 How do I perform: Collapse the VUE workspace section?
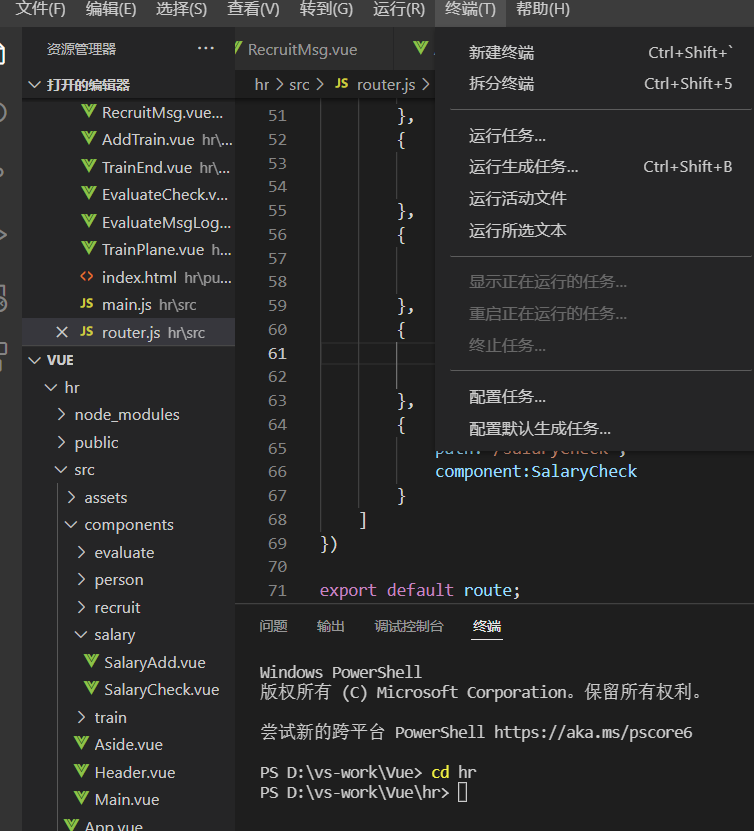34,360
